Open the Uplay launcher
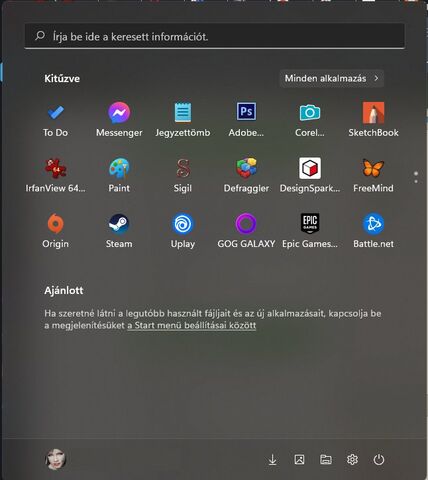 pyautogui.click(x=183, y=231)
